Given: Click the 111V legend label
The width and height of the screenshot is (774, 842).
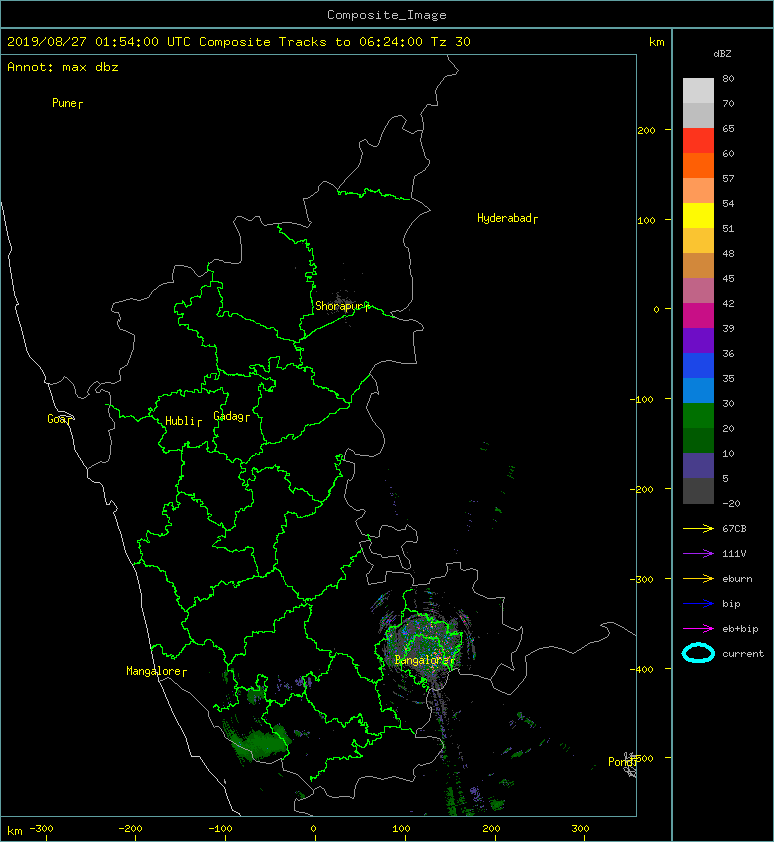Looking at the screenshot, I should click(x=734, y=554).
